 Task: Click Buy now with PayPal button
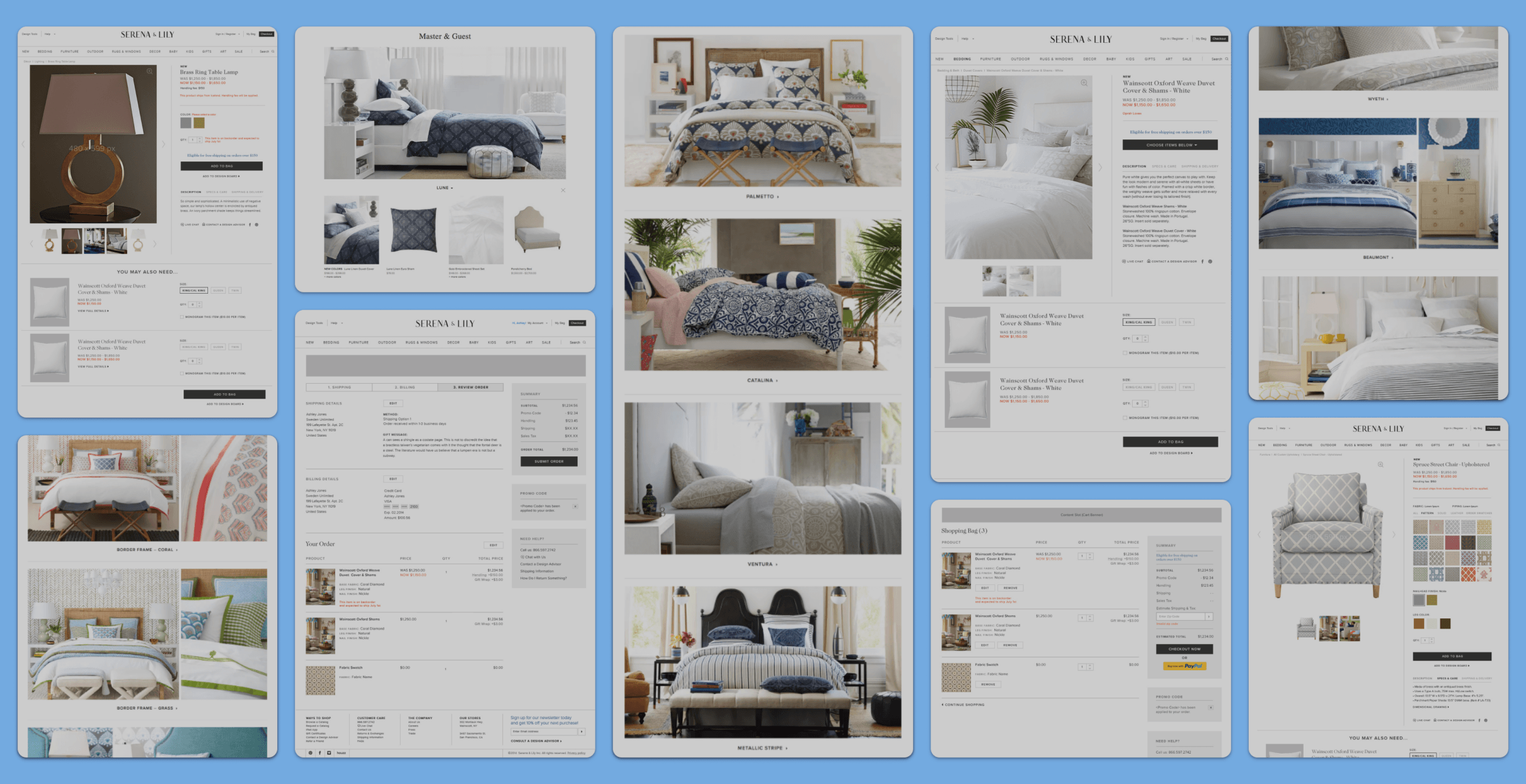1184,666
